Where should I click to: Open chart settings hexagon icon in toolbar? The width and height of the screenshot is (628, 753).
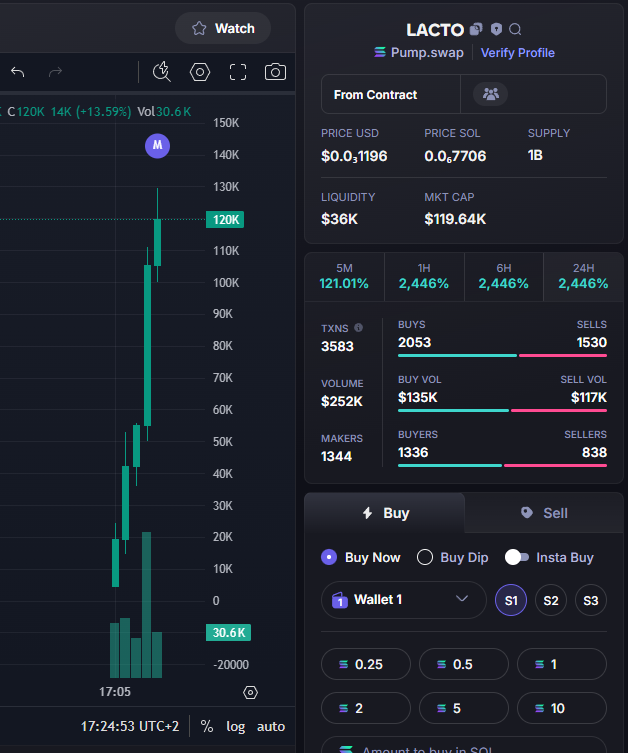tap(200, 72)
